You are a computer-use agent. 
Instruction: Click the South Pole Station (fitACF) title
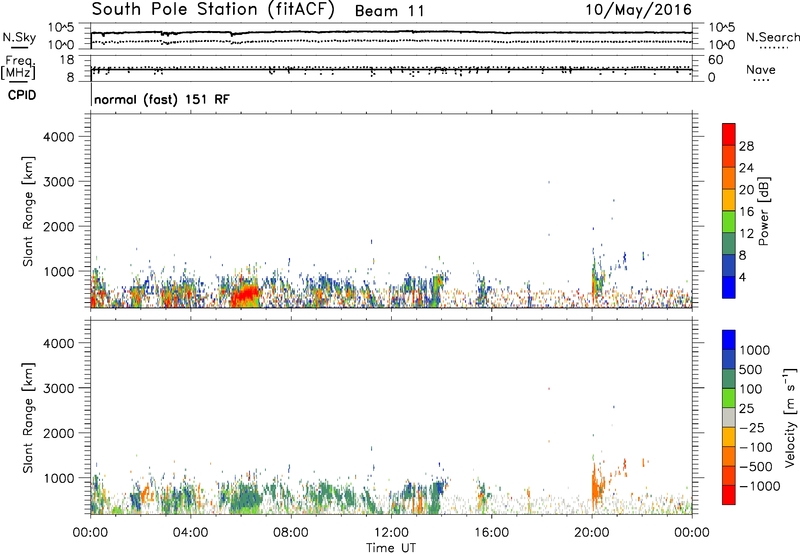point(213,9)
